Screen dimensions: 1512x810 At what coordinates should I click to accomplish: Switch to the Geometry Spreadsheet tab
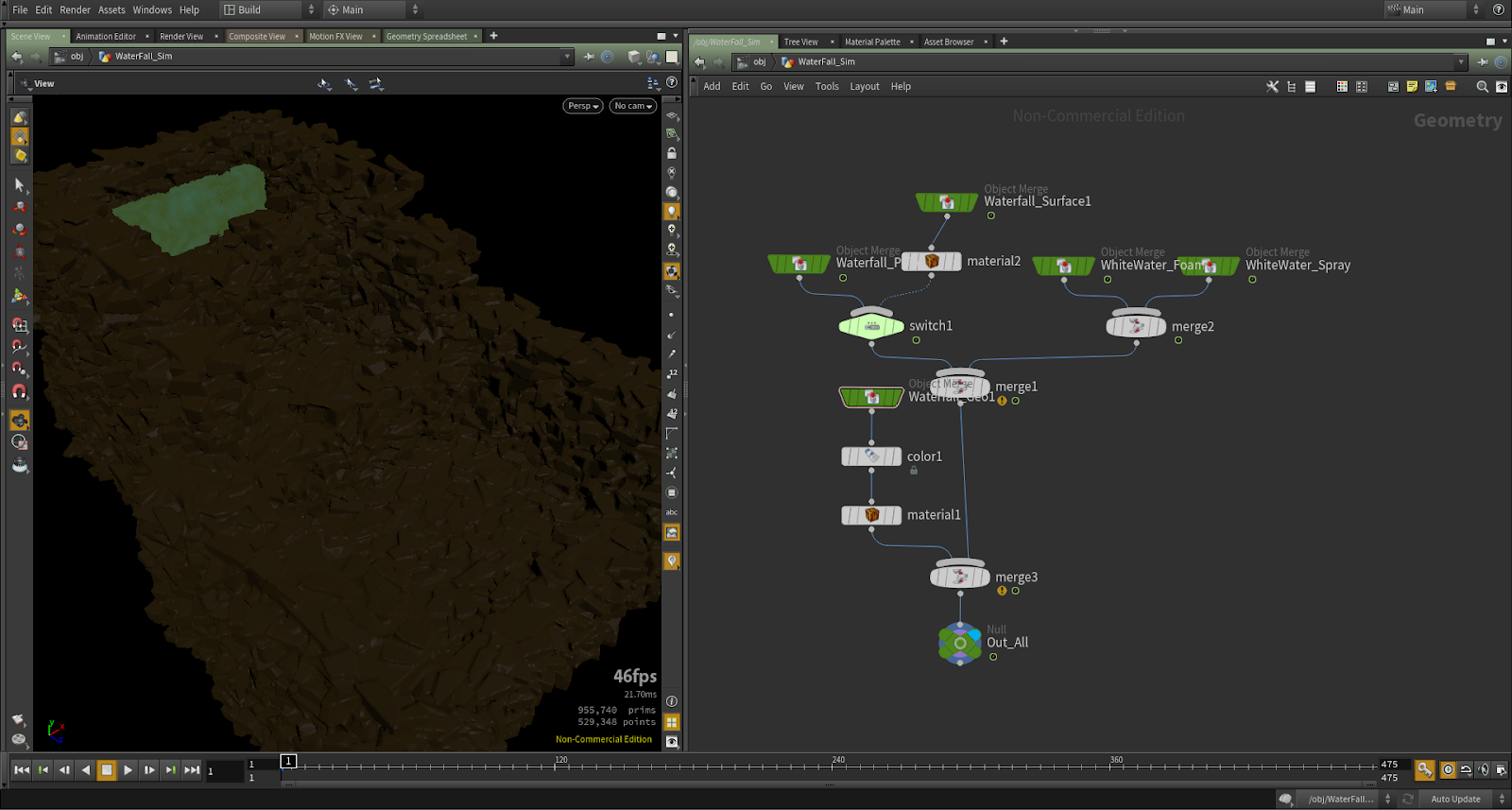coord(426,36)
